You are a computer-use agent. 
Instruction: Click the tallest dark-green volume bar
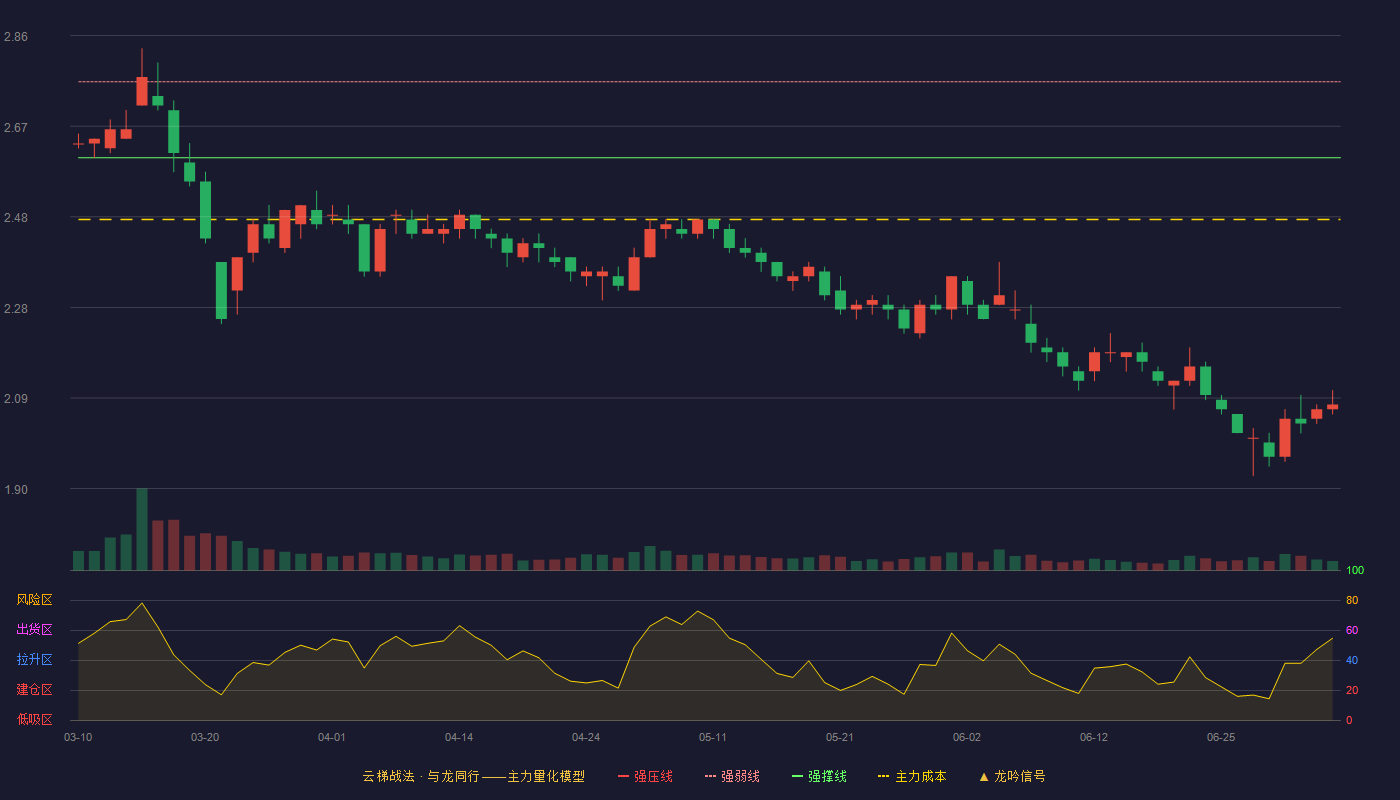[142, 529]
